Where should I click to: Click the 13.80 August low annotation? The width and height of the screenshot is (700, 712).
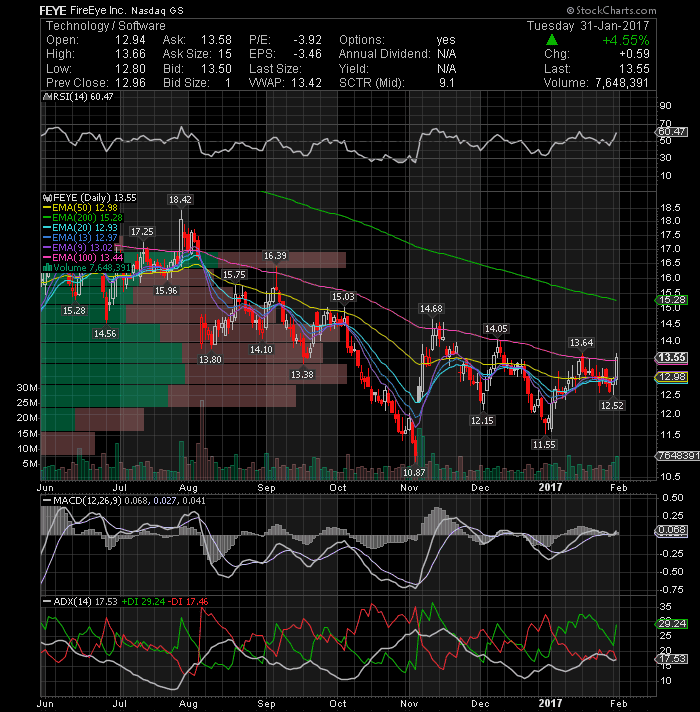[210, 360]
